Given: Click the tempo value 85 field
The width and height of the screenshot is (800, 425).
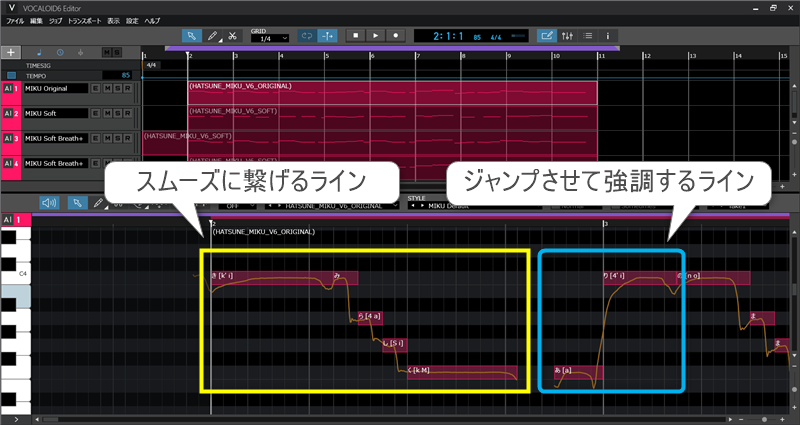Looking at the screenshot, I should (117, 76).
